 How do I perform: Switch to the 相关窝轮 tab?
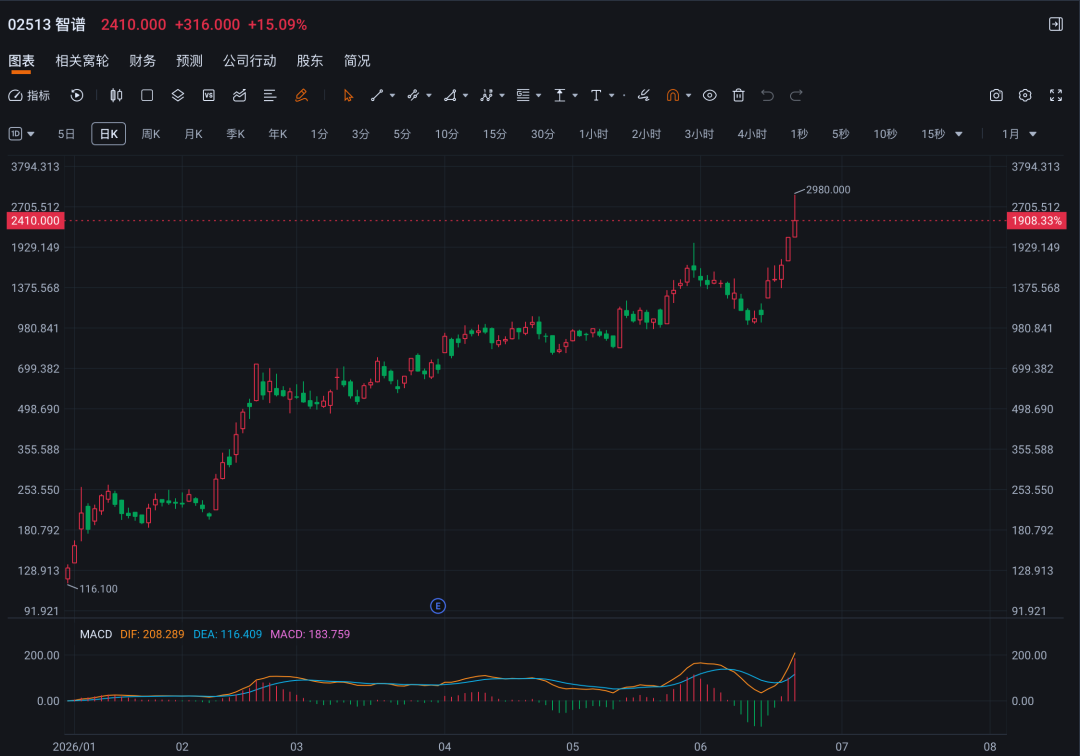(82, 61)
